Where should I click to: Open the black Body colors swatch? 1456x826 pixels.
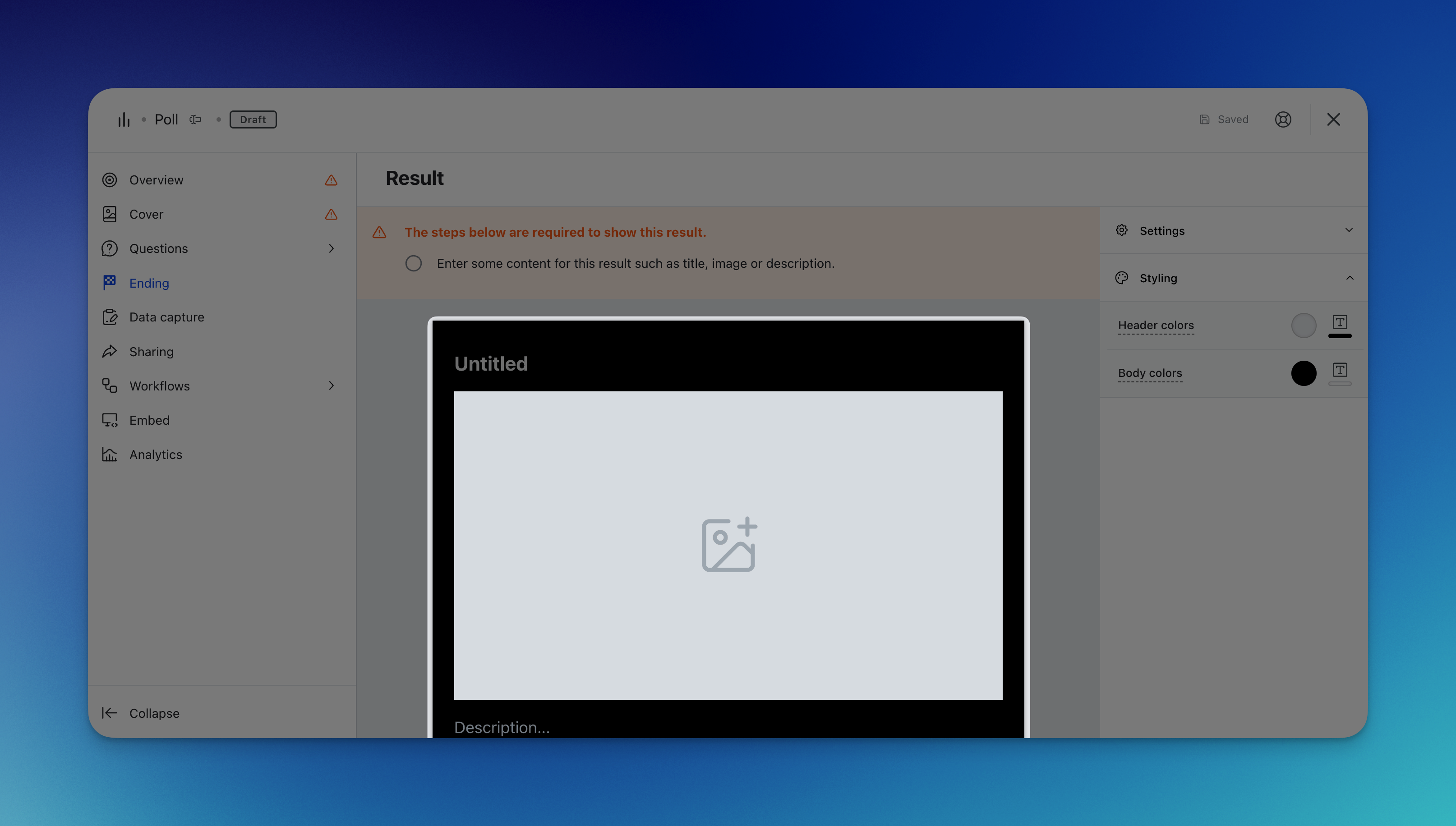pos(1304,373)
